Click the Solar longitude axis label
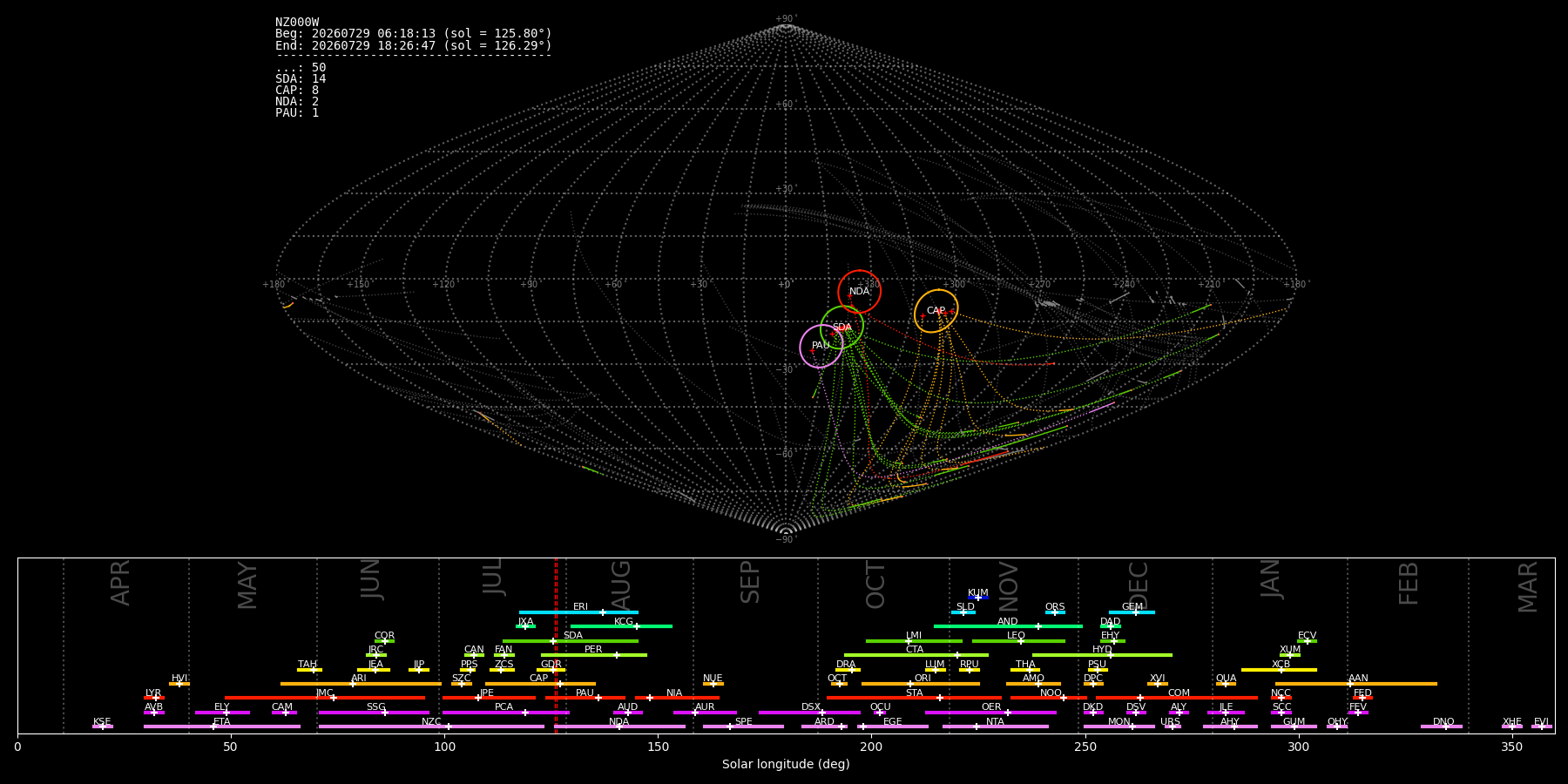Screen dimensions: 1568x784 point(786,765)
